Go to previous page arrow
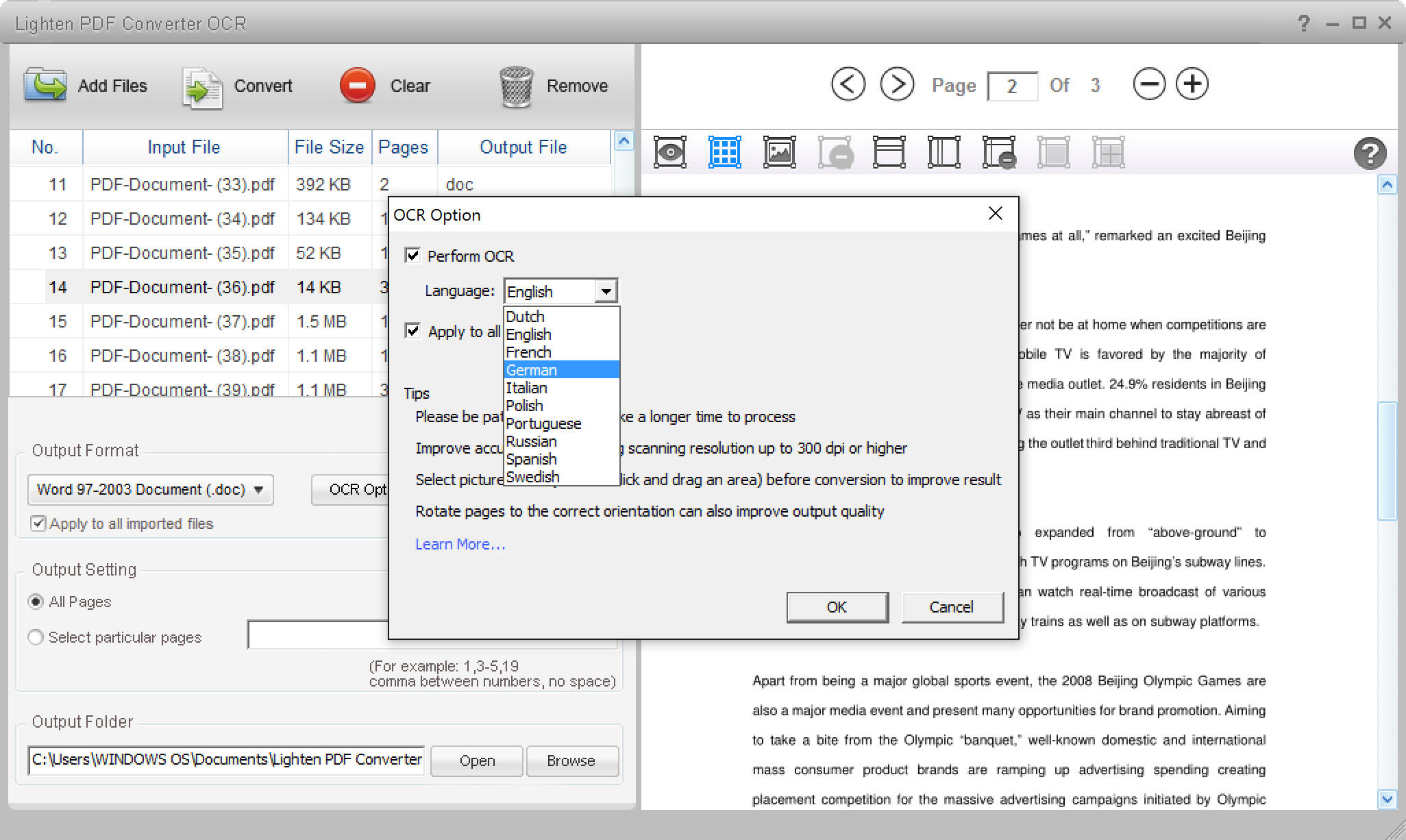Image resolution: width=1406 pixels, height=840 pixels. click(x=848, y=84)
